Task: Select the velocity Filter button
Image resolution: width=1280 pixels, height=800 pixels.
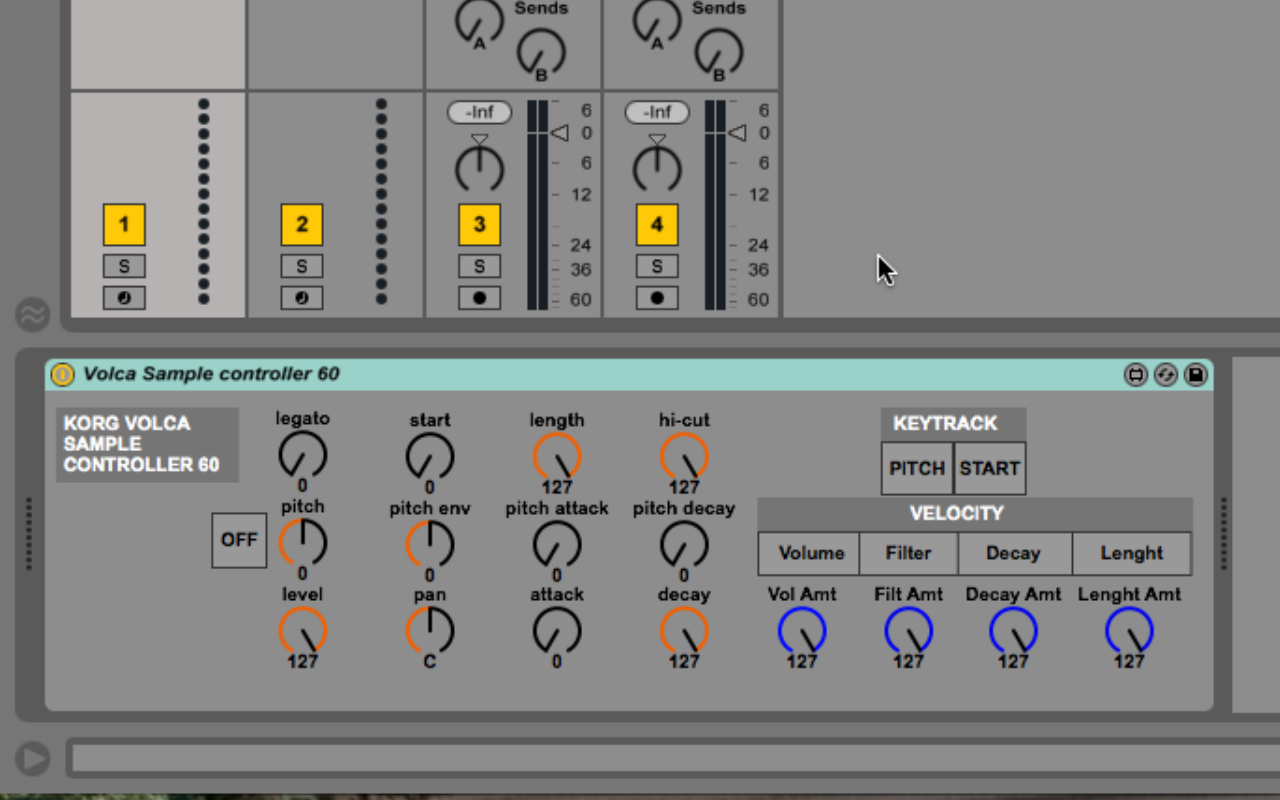Action: point(908,553)
